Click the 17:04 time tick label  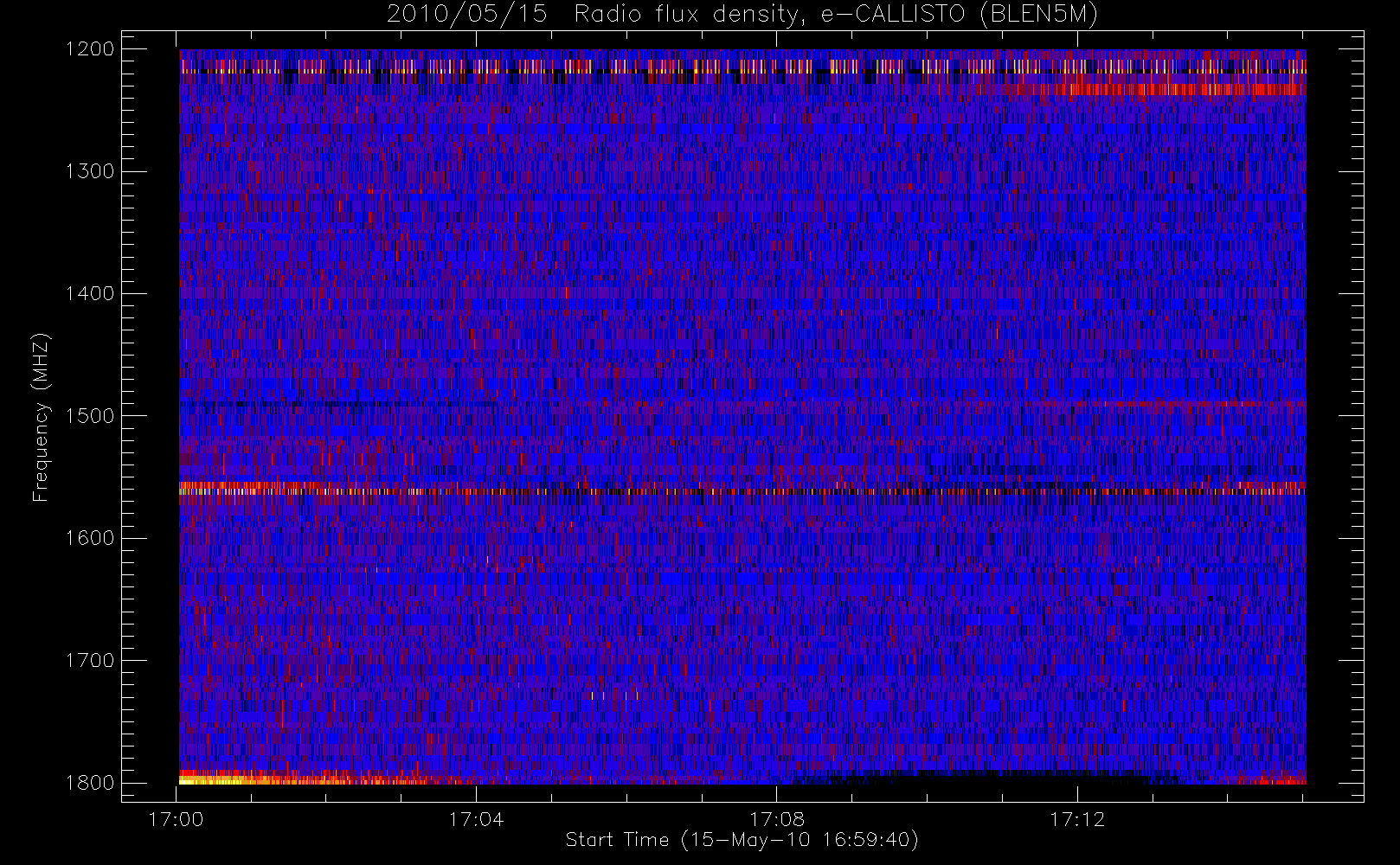pyautogui.click(x=476, y=819)
